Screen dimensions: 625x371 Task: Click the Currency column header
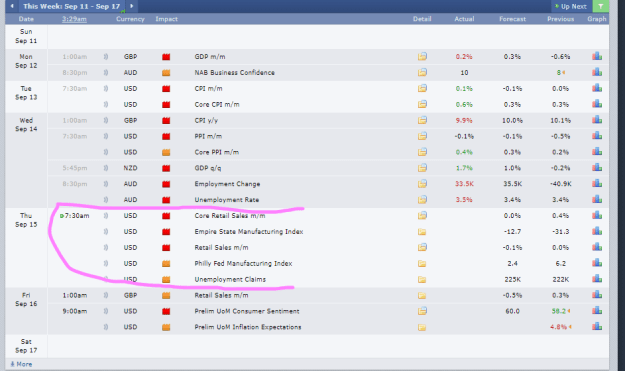130,19
